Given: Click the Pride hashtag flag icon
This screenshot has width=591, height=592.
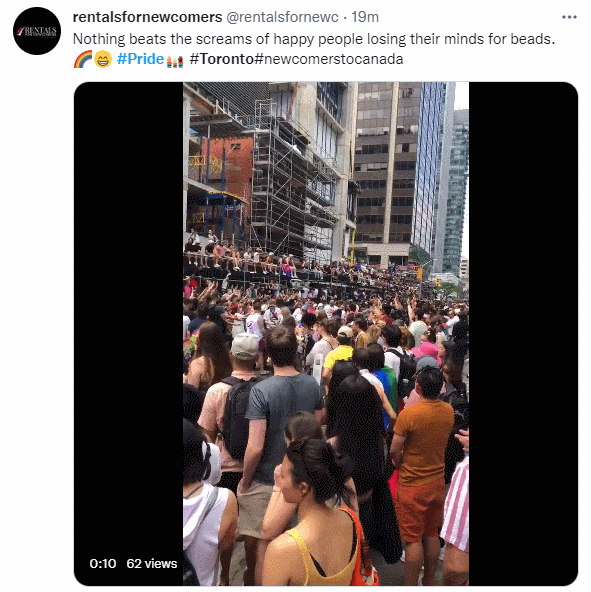Looking at the screenshot, I should coord(175,60).
